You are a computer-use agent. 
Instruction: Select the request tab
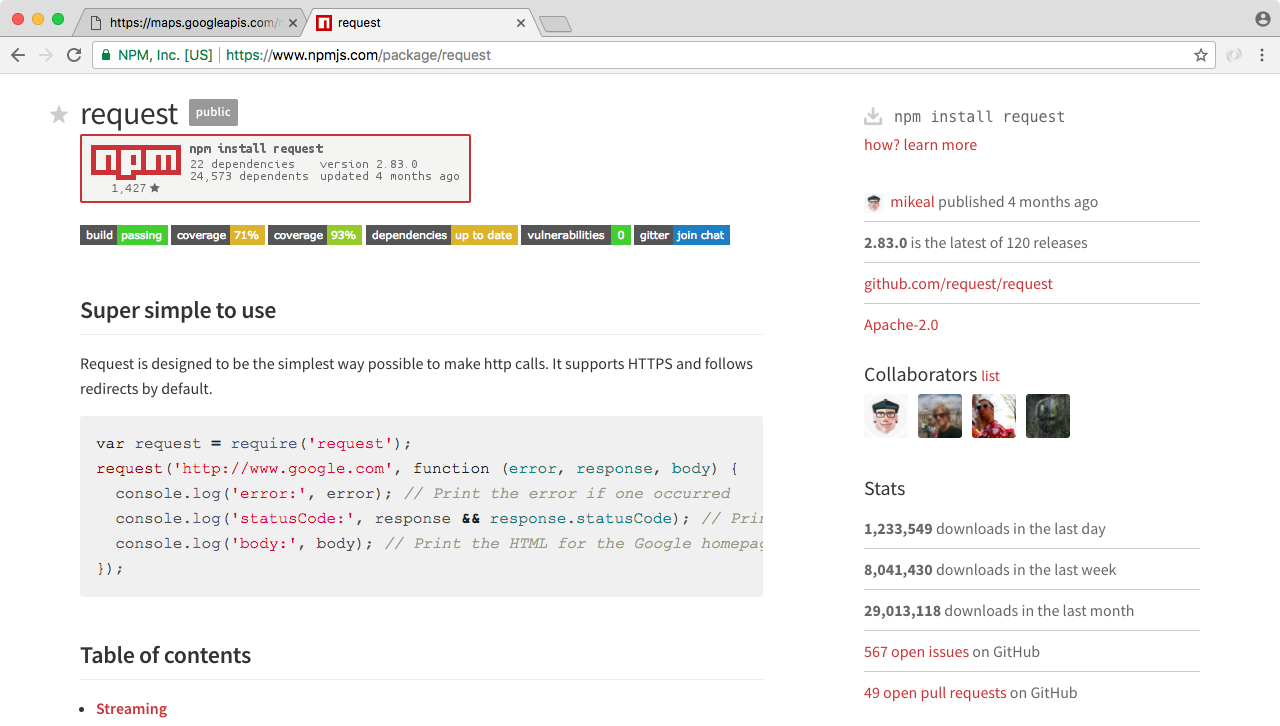point(420,23)
